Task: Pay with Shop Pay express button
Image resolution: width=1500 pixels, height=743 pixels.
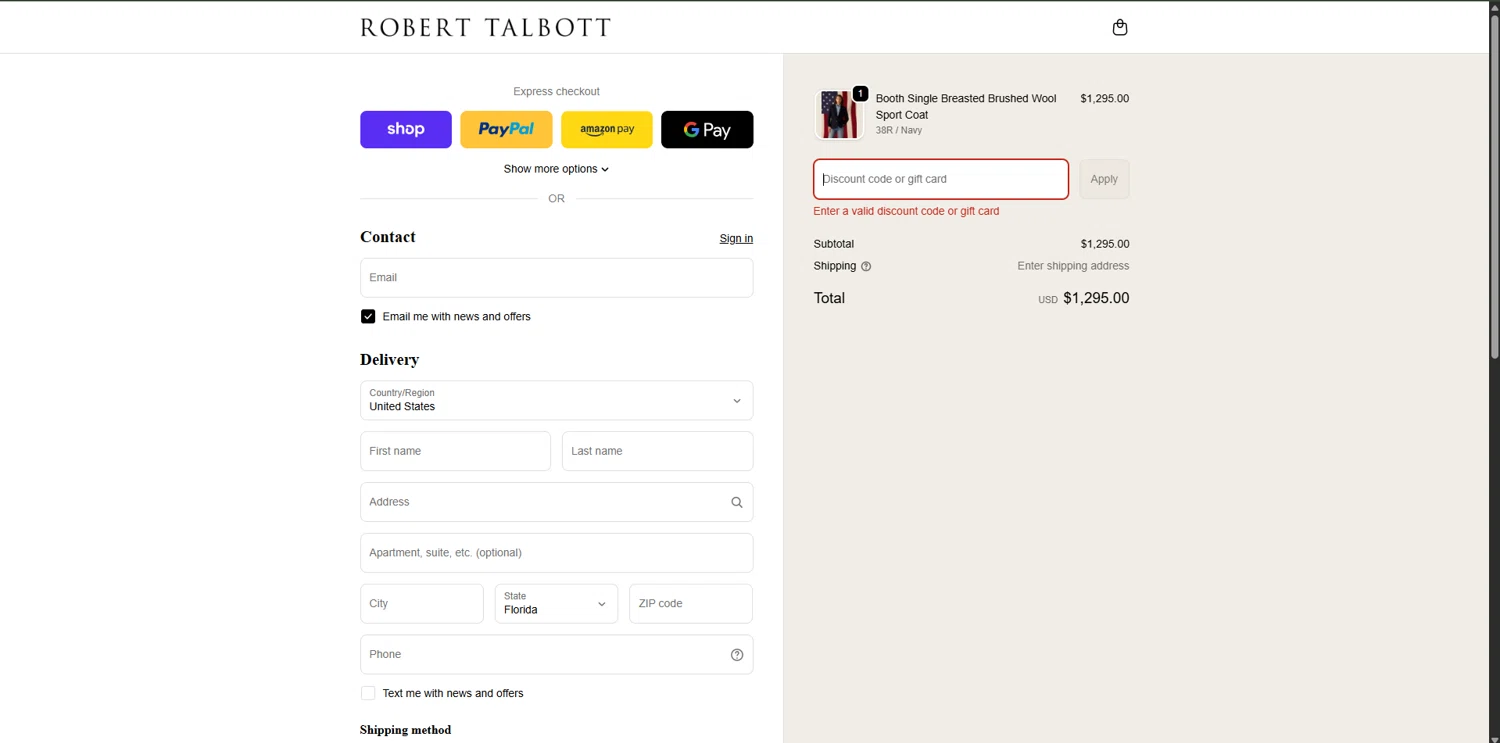Action: 406,130
